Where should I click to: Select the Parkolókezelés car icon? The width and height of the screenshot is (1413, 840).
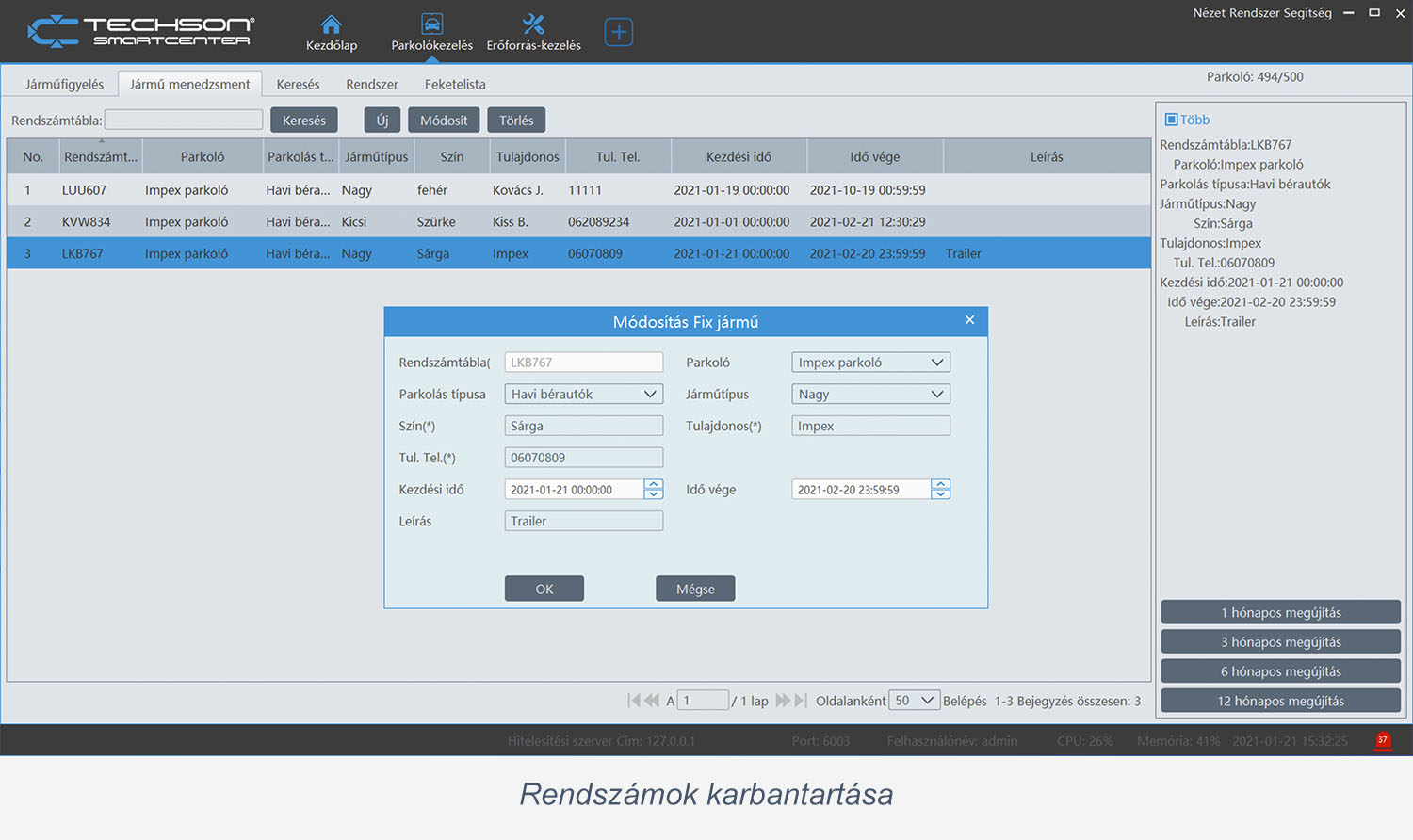(x=431, y=24)
